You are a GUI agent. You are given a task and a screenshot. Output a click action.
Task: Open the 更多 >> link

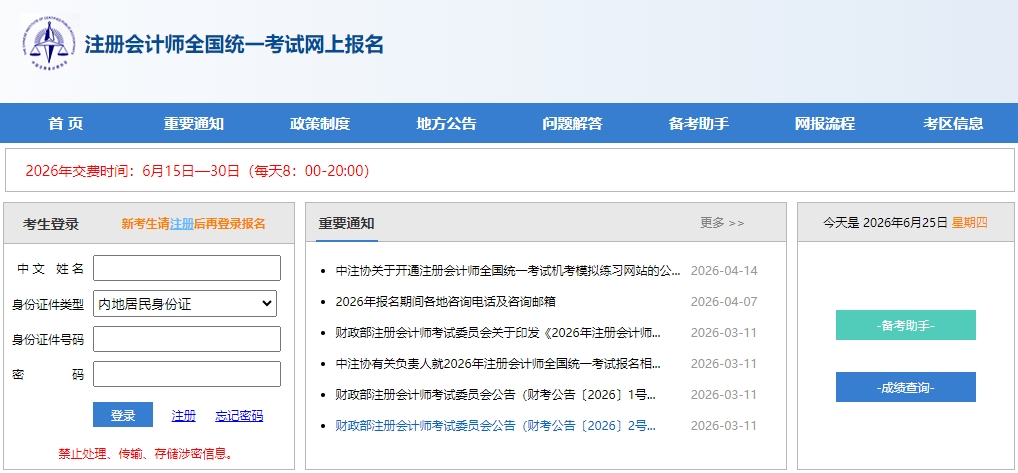pos(722,223)
